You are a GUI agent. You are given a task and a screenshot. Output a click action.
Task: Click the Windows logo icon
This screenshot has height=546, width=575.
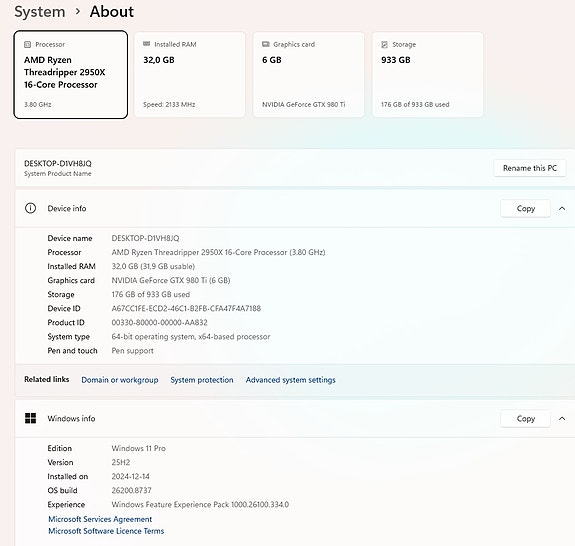coord(30,418)
